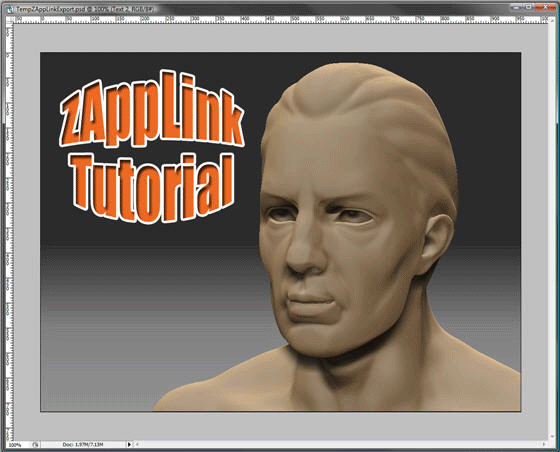Click the document title TempZAppLinkExport.psd
Image resolution: width=560 pixels, height=452 pixels.
pos(50,9)
